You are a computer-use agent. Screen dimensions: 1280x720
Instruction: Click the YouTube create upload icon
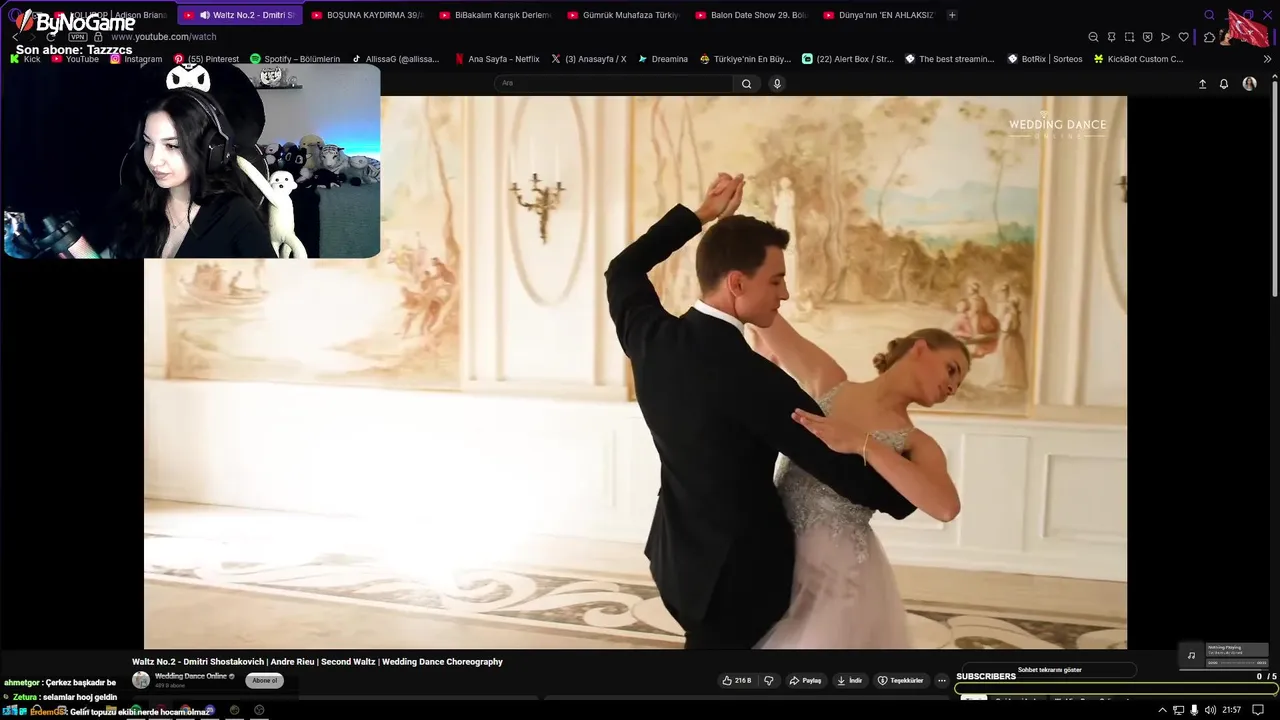[1202, 84]
